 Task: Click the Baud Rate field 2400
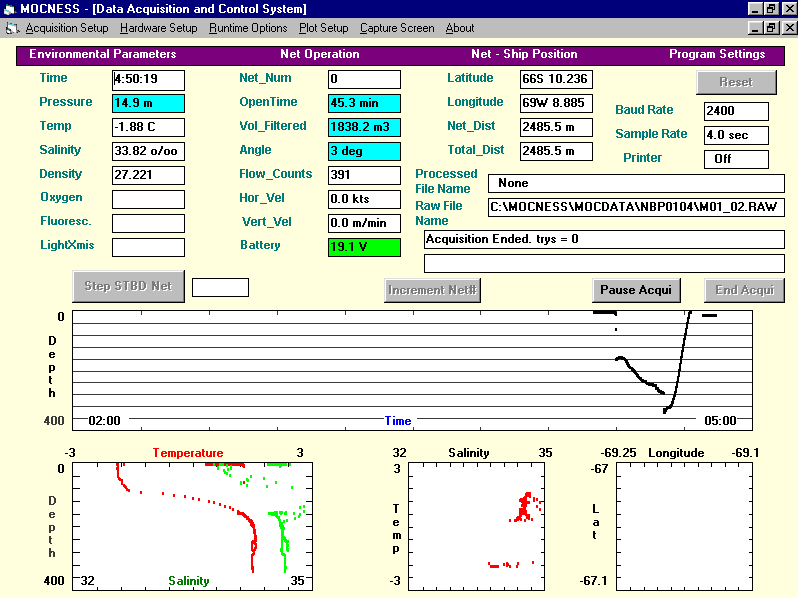pyautogui.click(x=736, y=111)
